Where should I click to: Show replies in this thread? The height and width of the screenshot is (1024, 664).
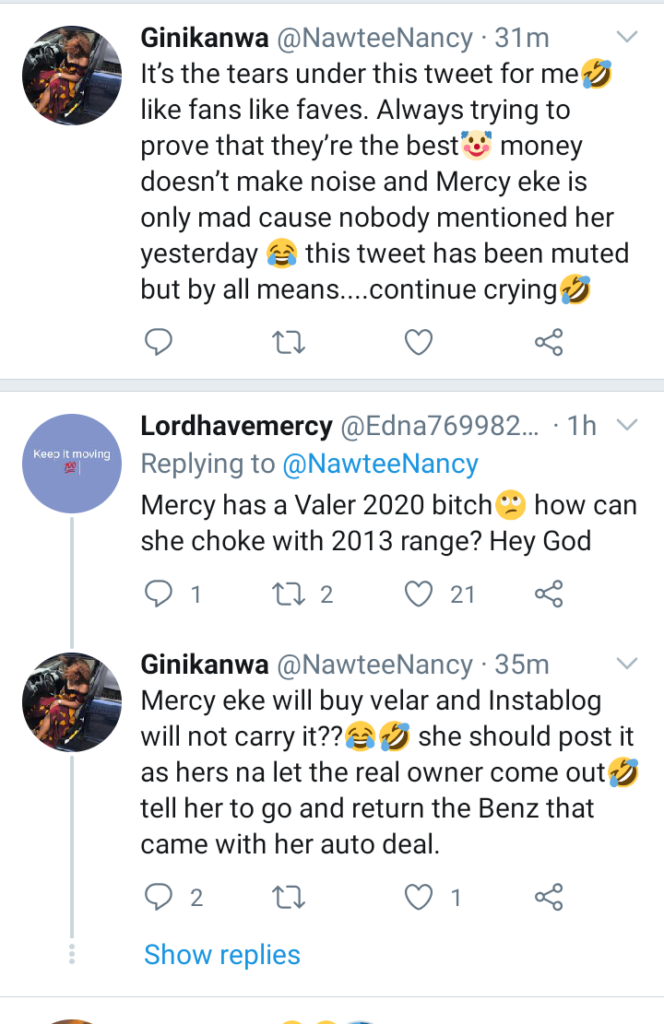pyautogui.click(x=222, y=955)
